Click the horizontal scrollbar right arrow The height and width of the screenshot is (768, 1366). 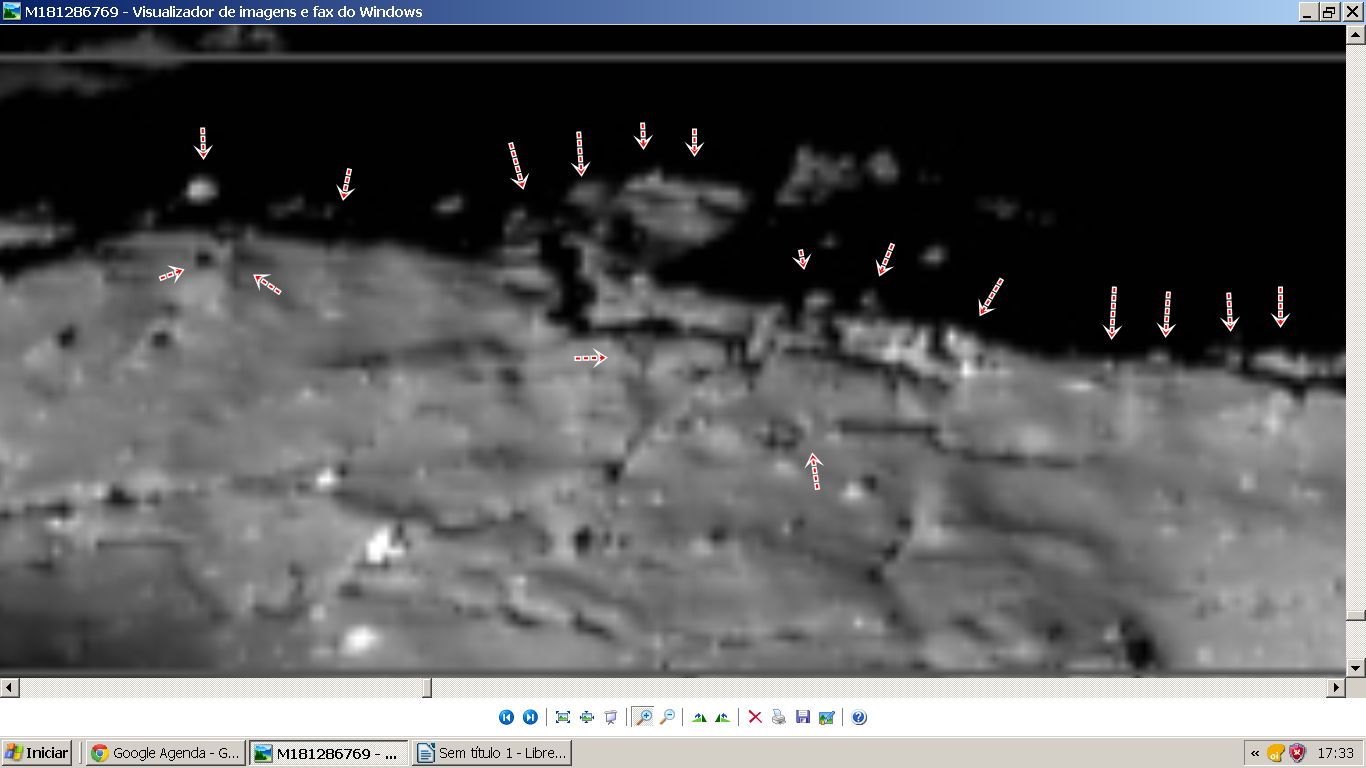pyautogui.click(x=1336, y=688)
